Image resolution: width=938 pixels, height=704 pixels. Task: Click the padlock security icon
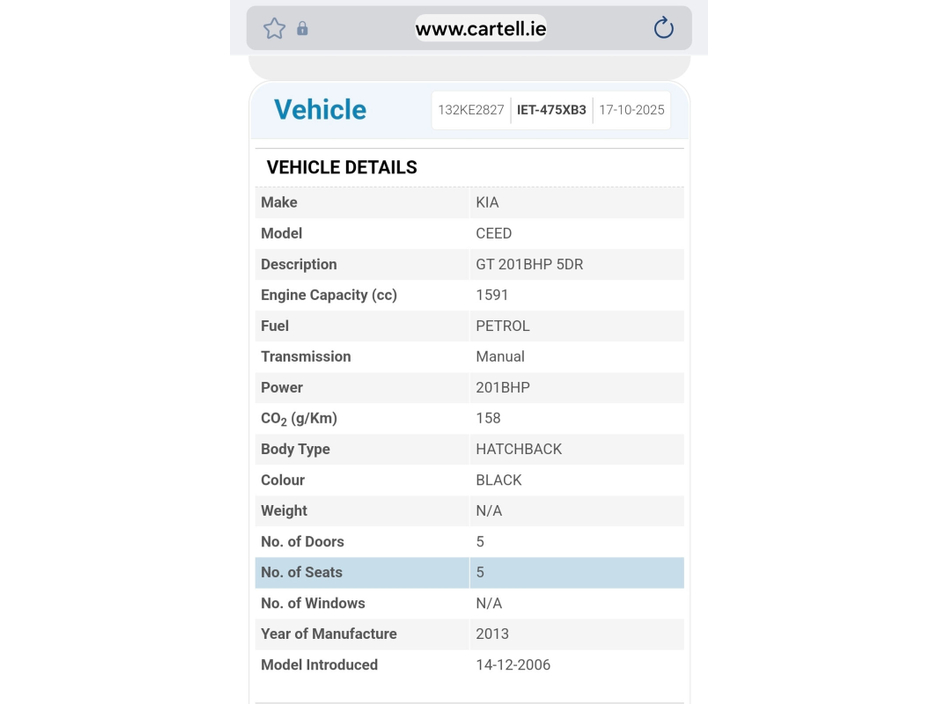302,29
